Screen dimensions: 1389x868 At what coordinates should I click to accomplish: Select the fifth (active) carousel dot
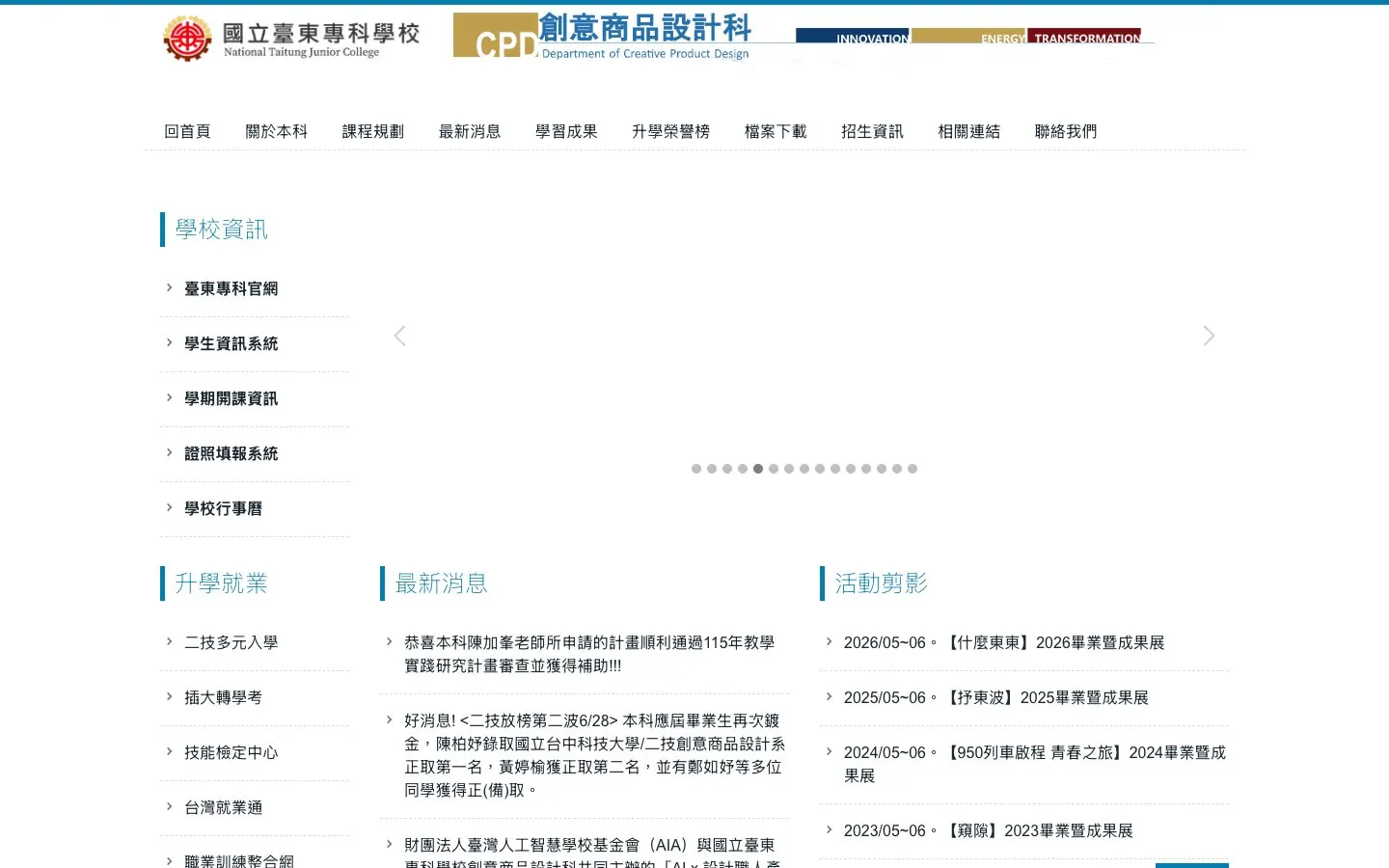(758, 469)
